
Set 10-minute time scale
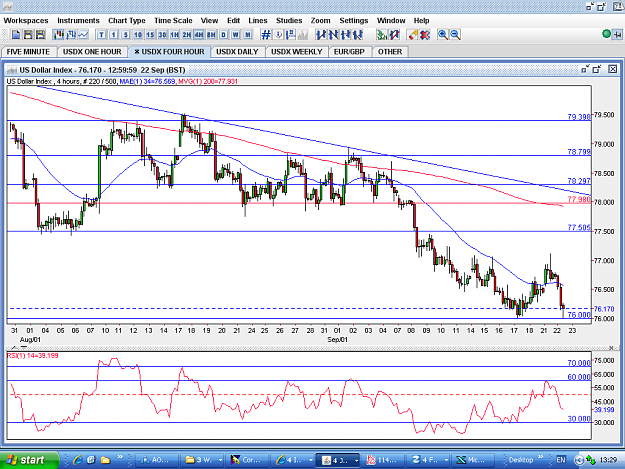[138, 35]
